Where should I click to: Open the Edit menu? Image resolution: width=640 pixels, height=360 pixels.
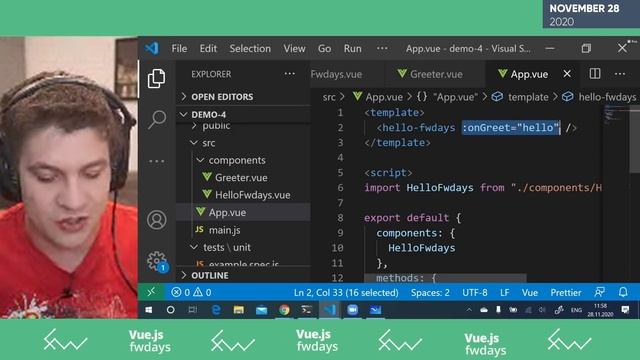pyautogui.click(x=208, y=49)
